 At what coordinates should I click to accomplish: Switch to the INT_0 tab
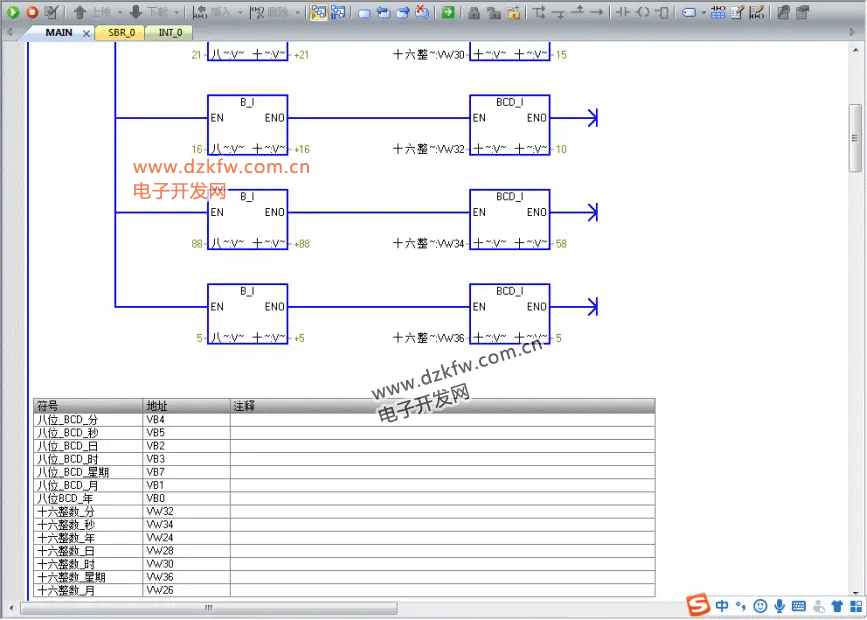click(170, 33)
